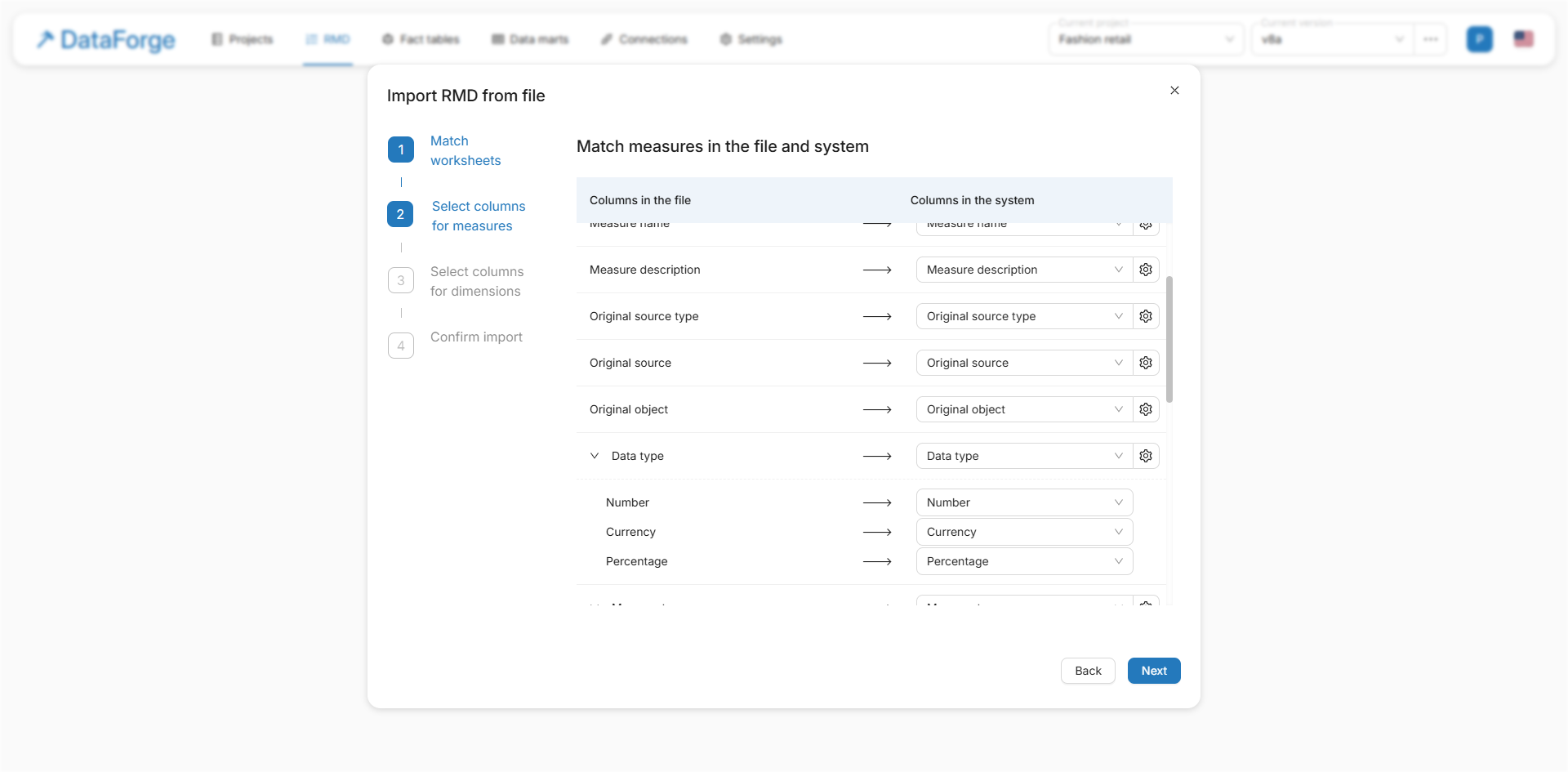
Task: Open the Number value dropdown
Action: (x=1024, y=502)
